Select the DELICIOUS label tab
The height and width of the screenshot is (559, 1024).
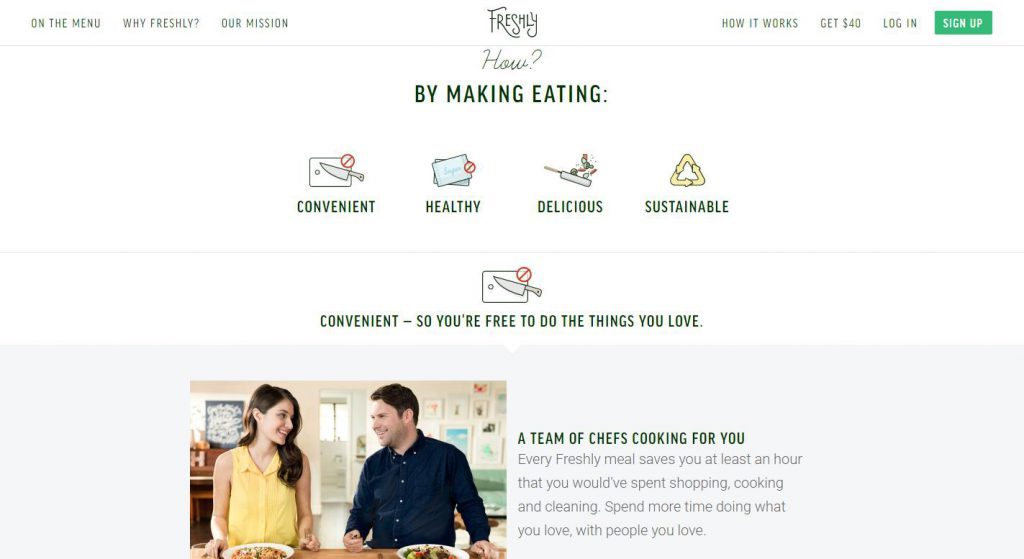570,207
